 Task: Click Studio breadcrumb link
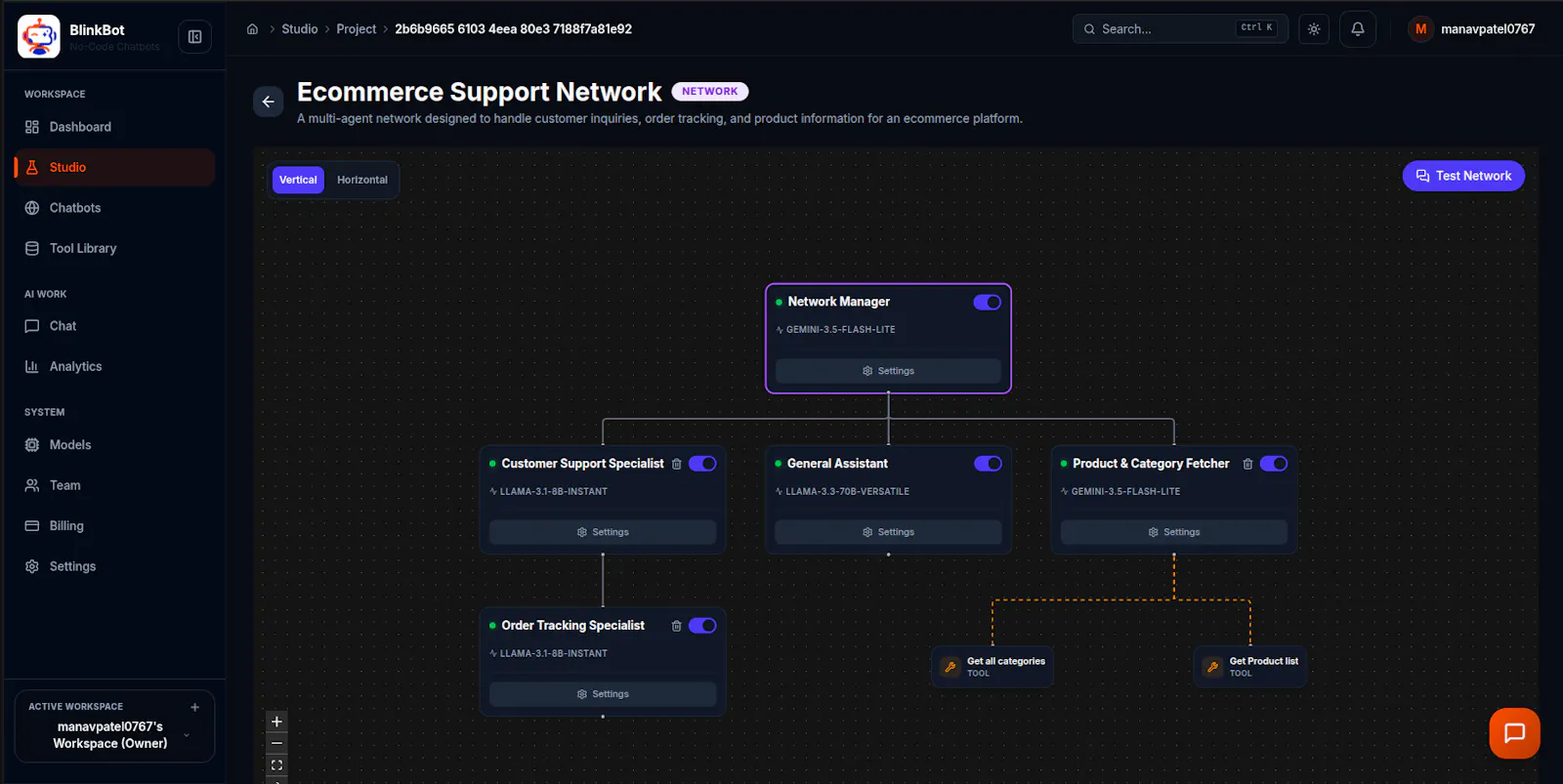[300, 29]
